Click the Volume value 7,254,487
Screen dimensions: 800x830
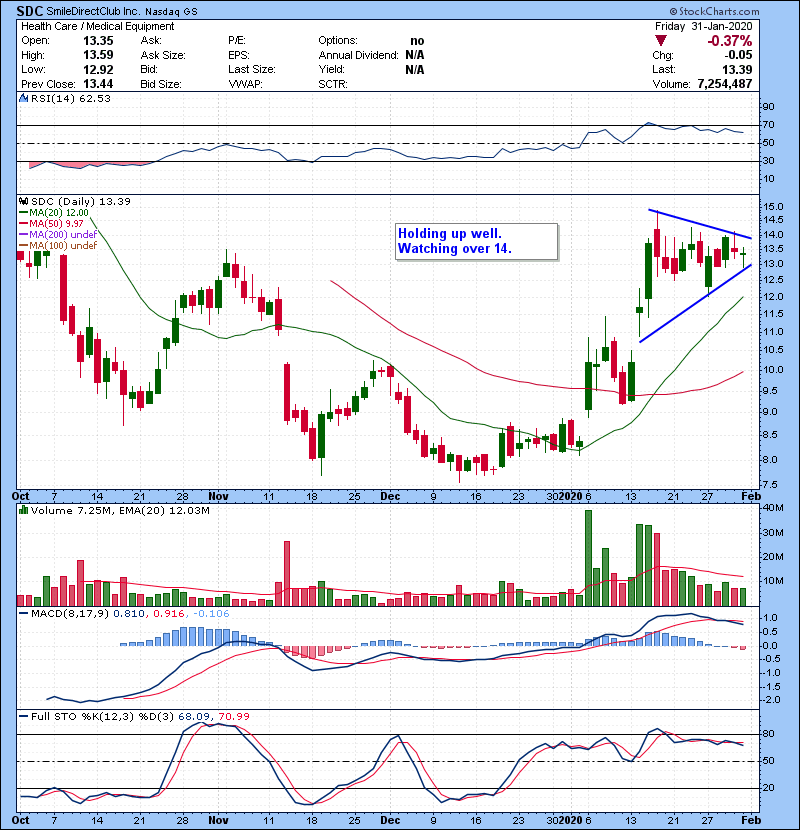point(724,84)
